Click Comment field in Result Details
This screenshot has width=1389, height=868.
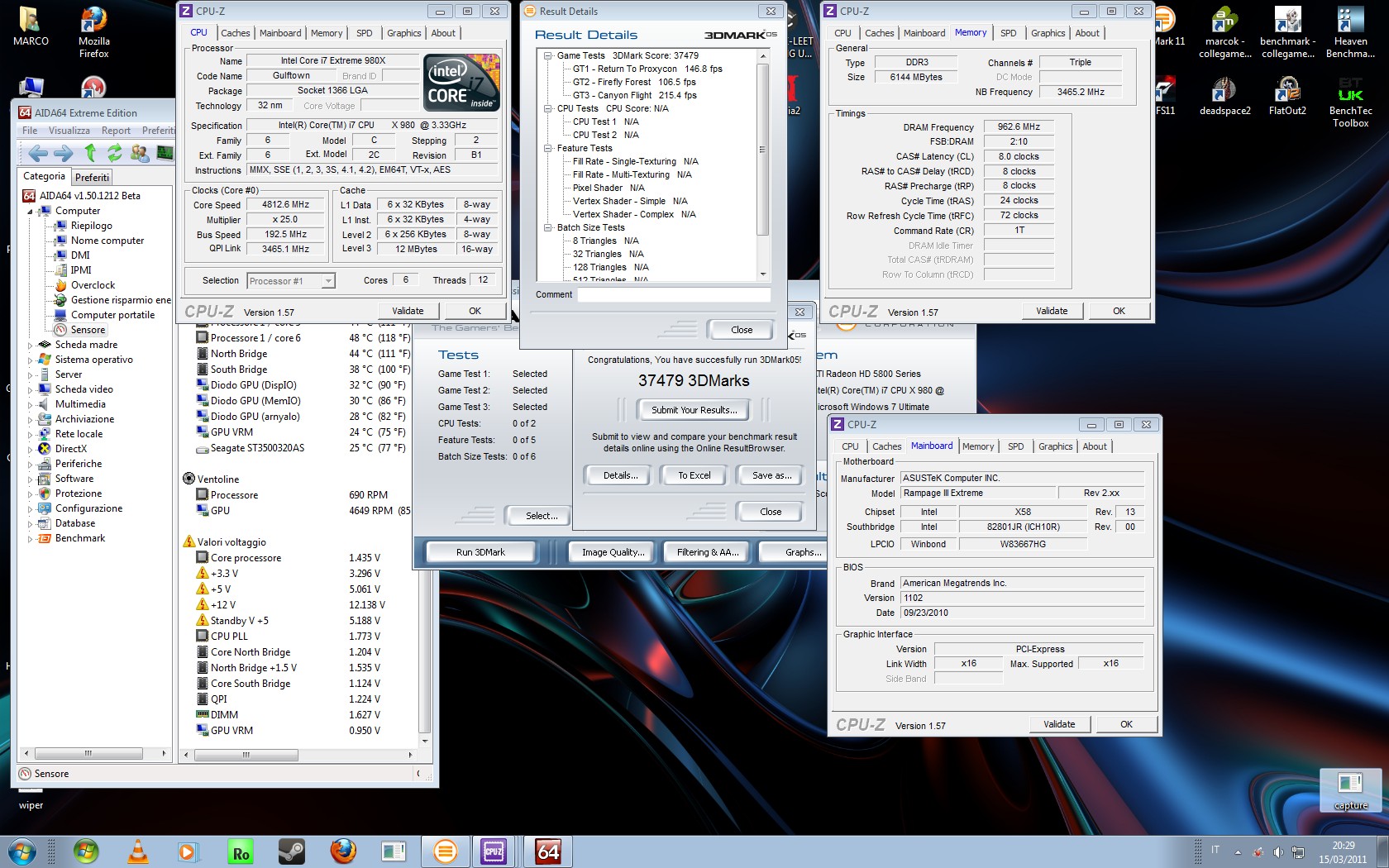point(674,295)
